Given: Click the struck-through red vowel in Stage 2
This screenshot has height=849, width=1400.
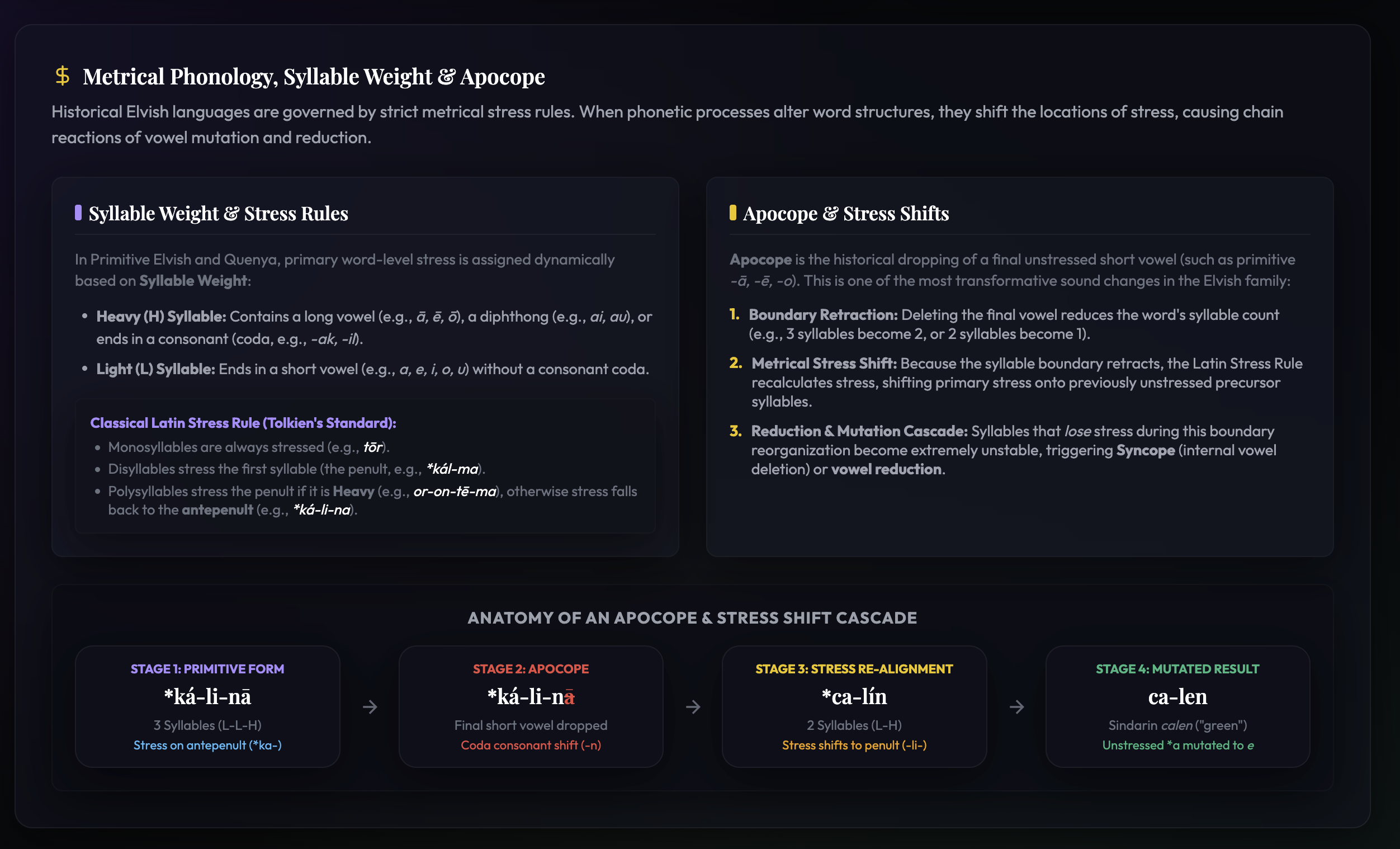Looking at the screenshot, I should click(569, 697).
